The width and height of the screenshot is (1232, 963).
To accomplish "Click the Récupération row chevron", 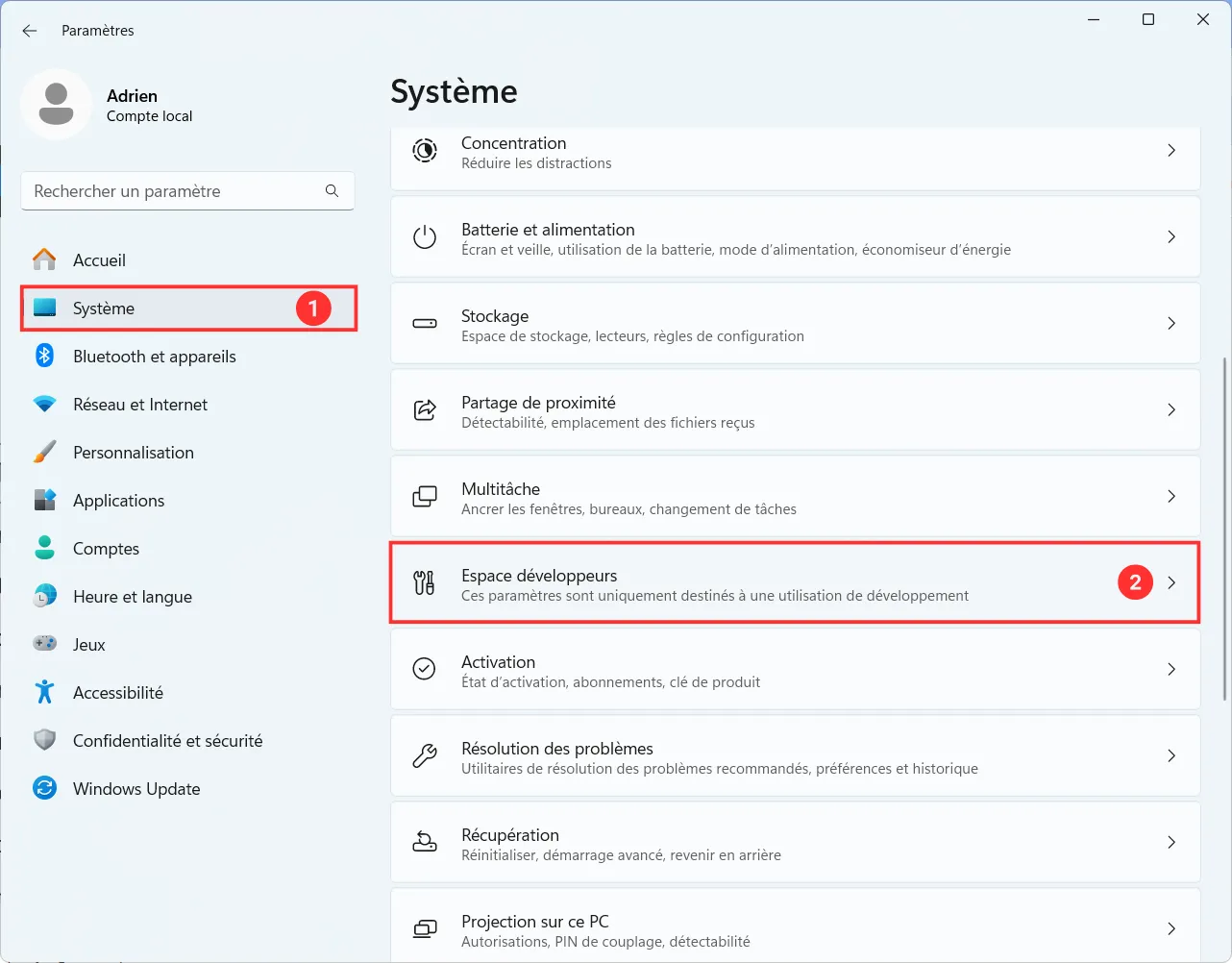I will tap(1171, 842).
